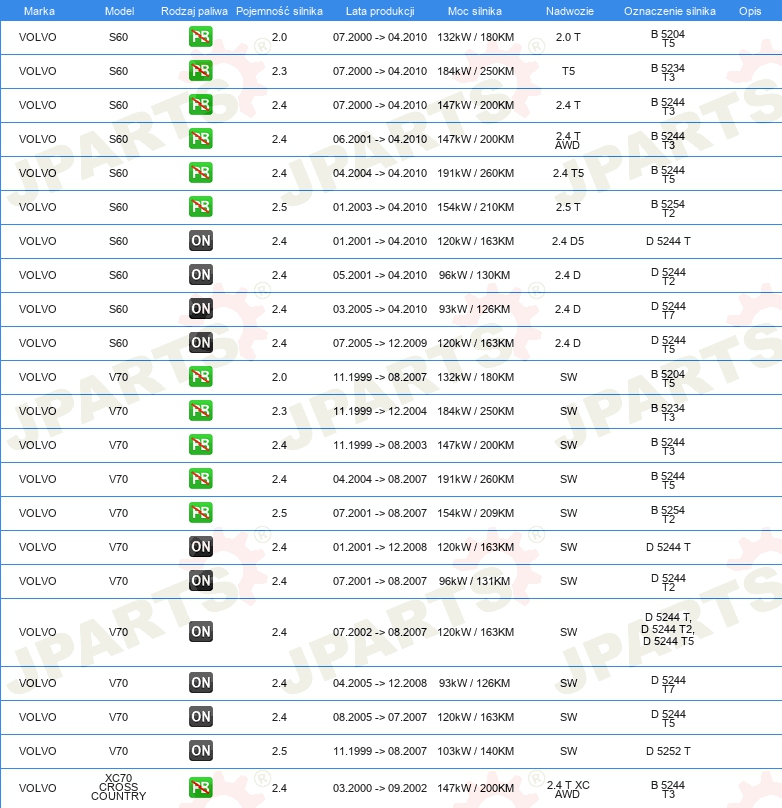Click the Opis column header

coord(750,11)
